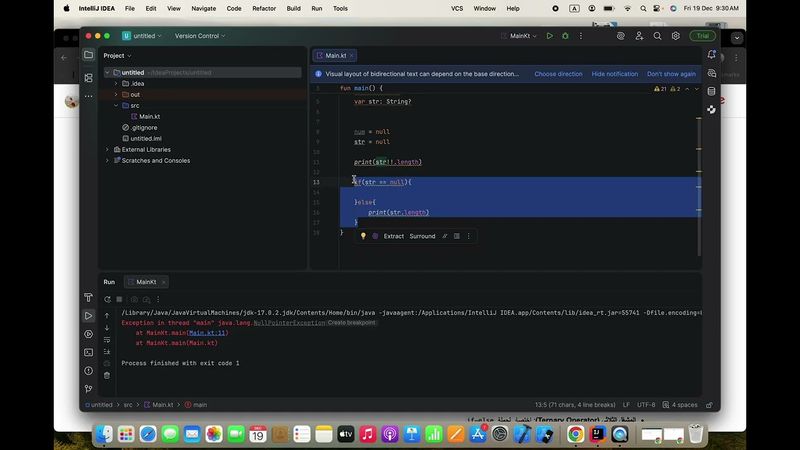Image resolution: width=800 pixels, height=450 pixels.
Task: Click the Debug bug icon in toolbar
Action: [565, 36]
